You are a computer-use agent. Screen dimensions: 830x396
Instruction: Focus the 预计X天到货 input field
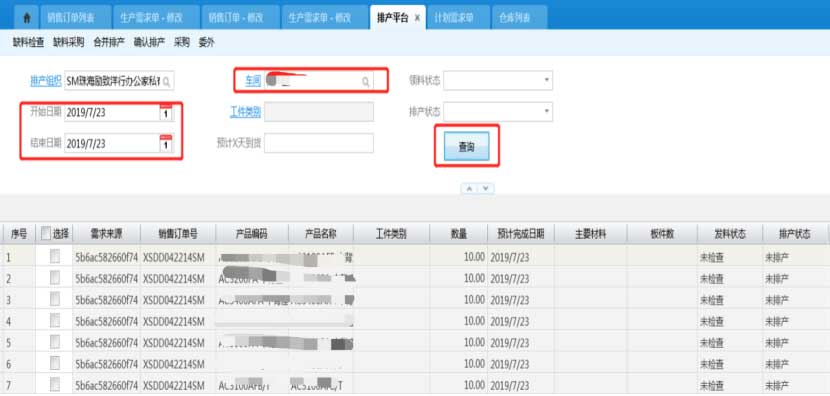pos(319,143)
